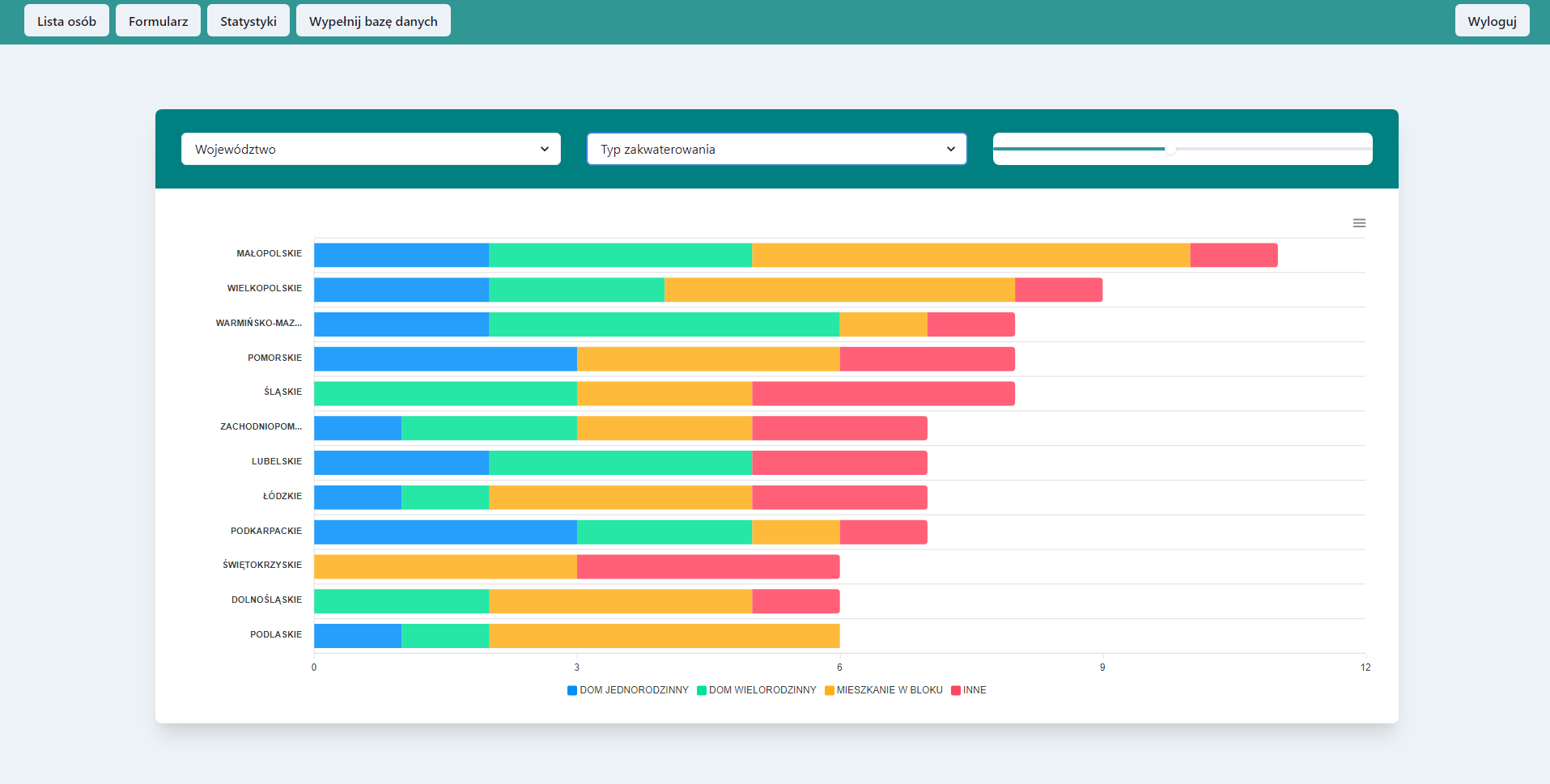This screenshot has height=784, width=1550.
Task: Hide the DOM WIELORODZINNY series via legend
Action: [757, 690]
